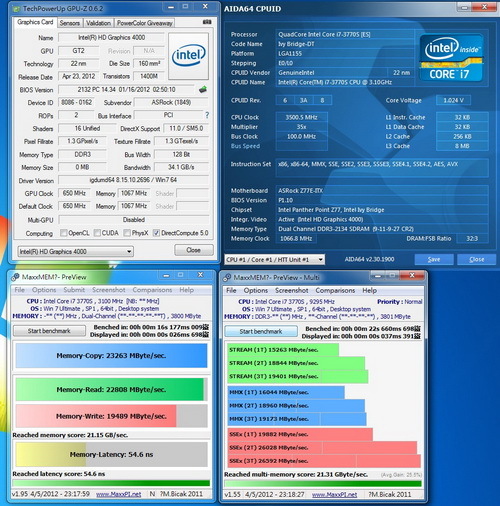Click the GPU Clock field 650 MHz

point(74,193)
